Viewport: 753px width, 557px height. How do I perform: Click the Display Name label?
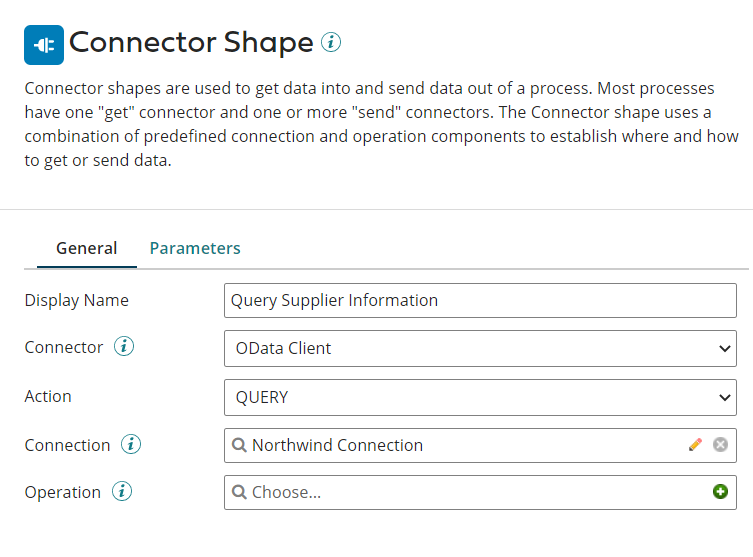coord(77,300)
